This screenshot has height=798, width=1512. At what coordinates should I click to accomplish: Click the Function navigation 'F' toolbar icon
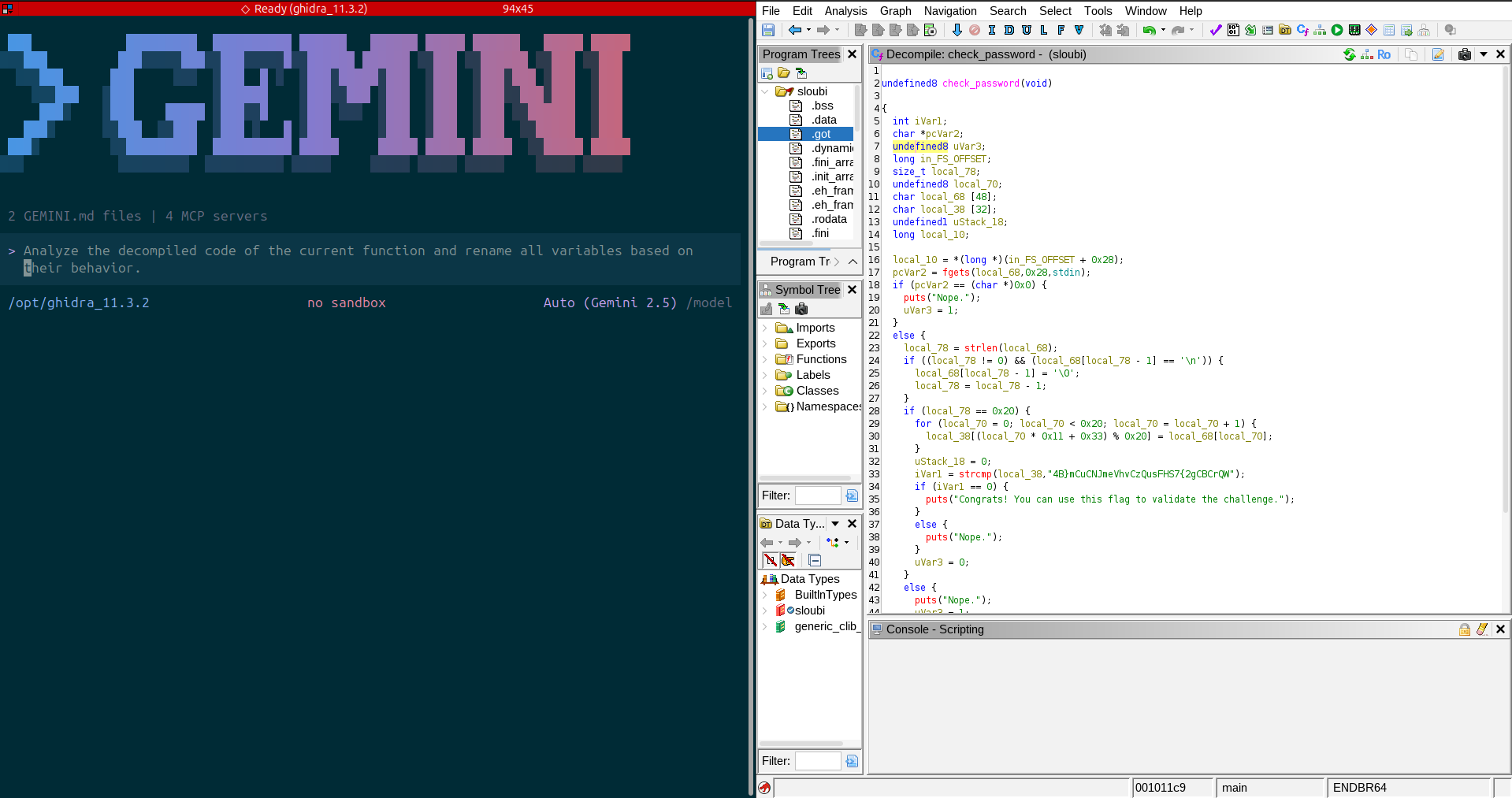coord(1061,30)
